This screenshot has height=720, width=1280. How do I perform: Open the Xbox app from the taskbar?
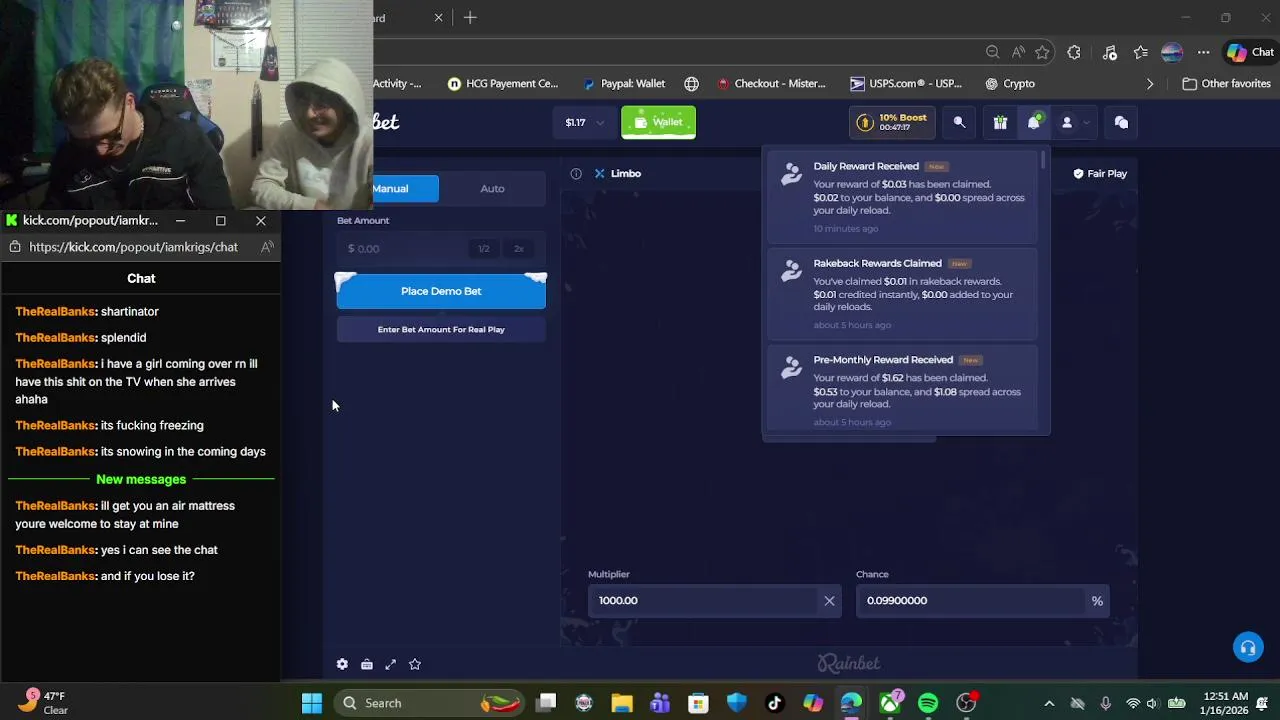point(890,703)
